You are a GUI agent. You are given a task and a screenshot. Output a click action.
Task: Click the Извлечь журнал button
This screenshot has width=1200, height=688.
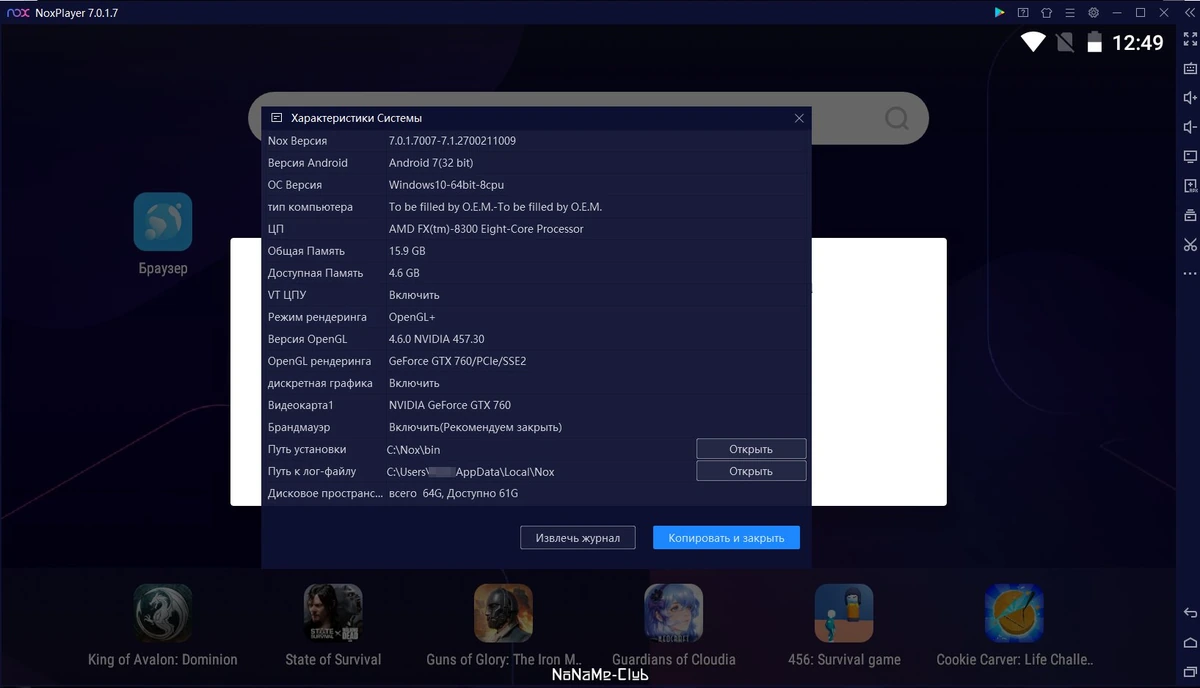[578, 538]
